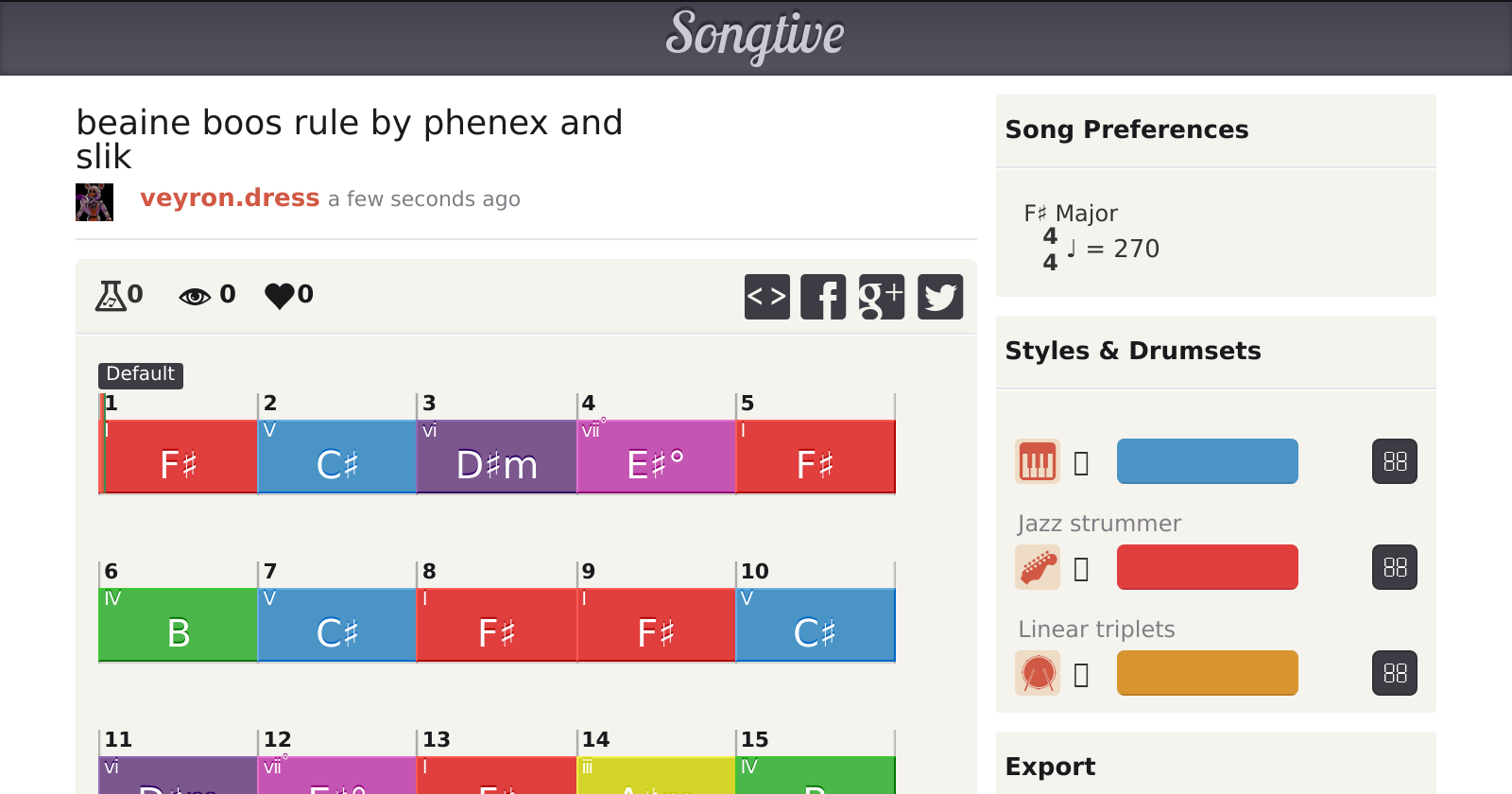Open the piano track pattern grid button
Image resolution: width=1512 pixels, height=794 pixels.
point(1394,461)
